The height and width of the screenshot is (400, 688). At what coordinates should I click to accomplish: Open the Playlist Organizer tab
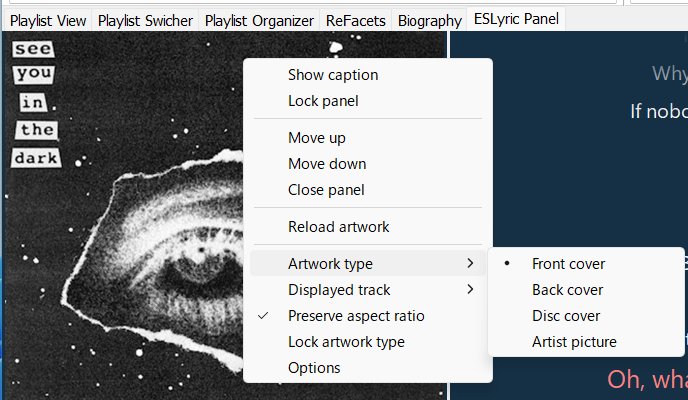pos(259,21)
